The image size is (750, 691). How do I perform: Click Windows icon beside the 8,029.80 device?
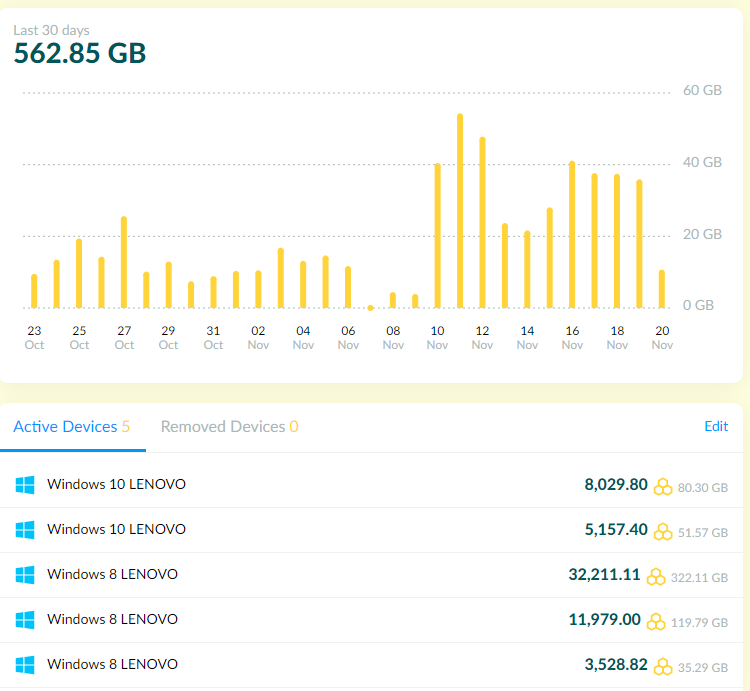point(25,485)
